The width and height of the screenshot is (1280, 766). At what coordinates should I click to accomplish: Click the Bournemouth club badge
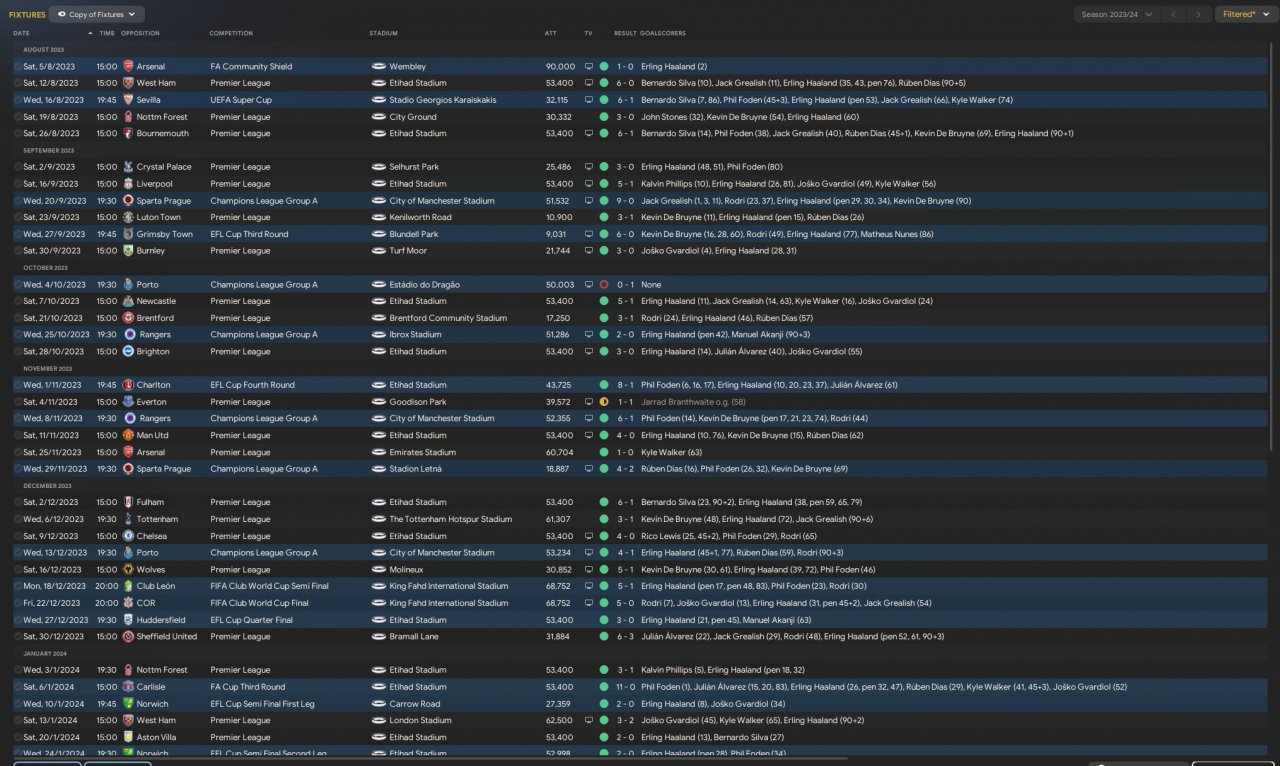coord(128,133)
